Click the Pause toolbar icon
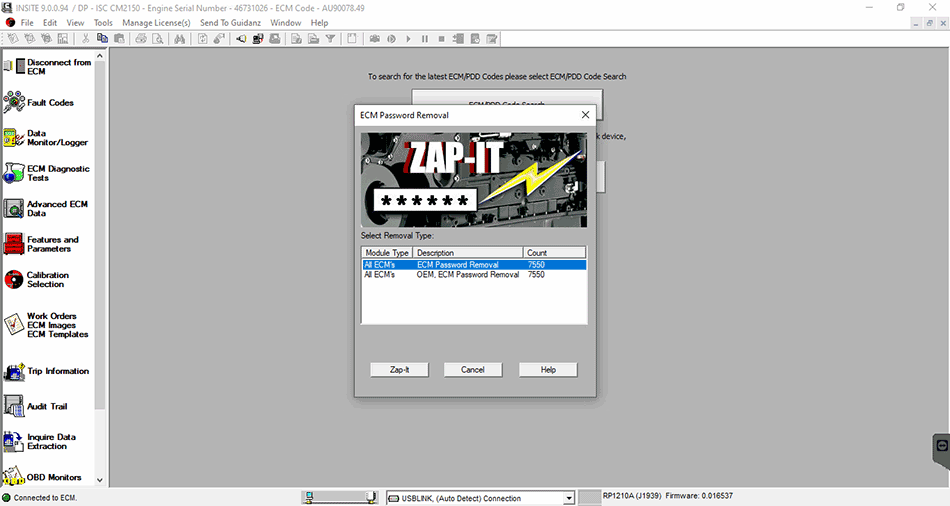 tap(425, 39)
